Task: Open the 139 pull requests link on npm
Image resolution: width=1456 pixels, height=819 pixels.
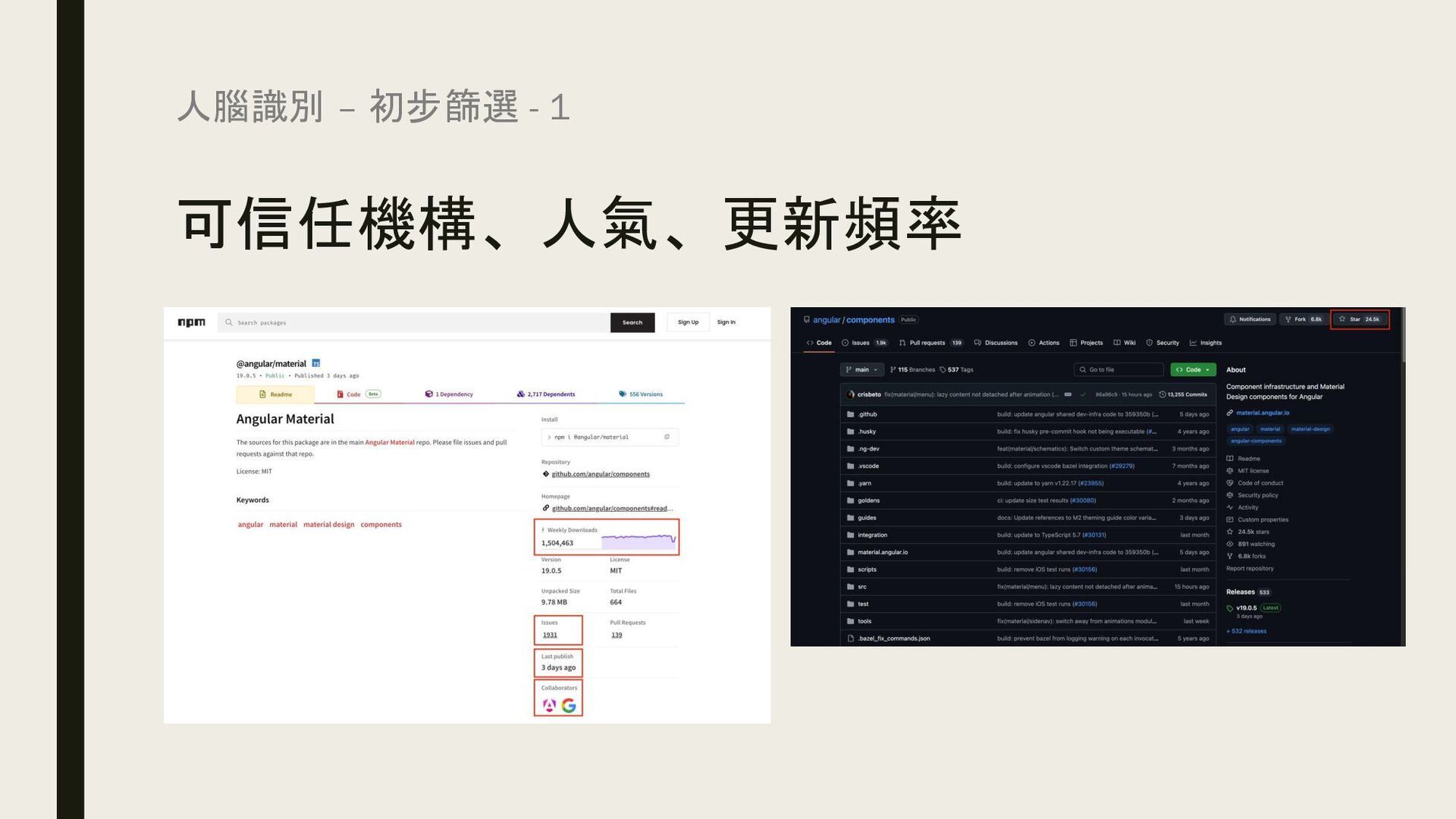Action: click(x=617, y=635)
